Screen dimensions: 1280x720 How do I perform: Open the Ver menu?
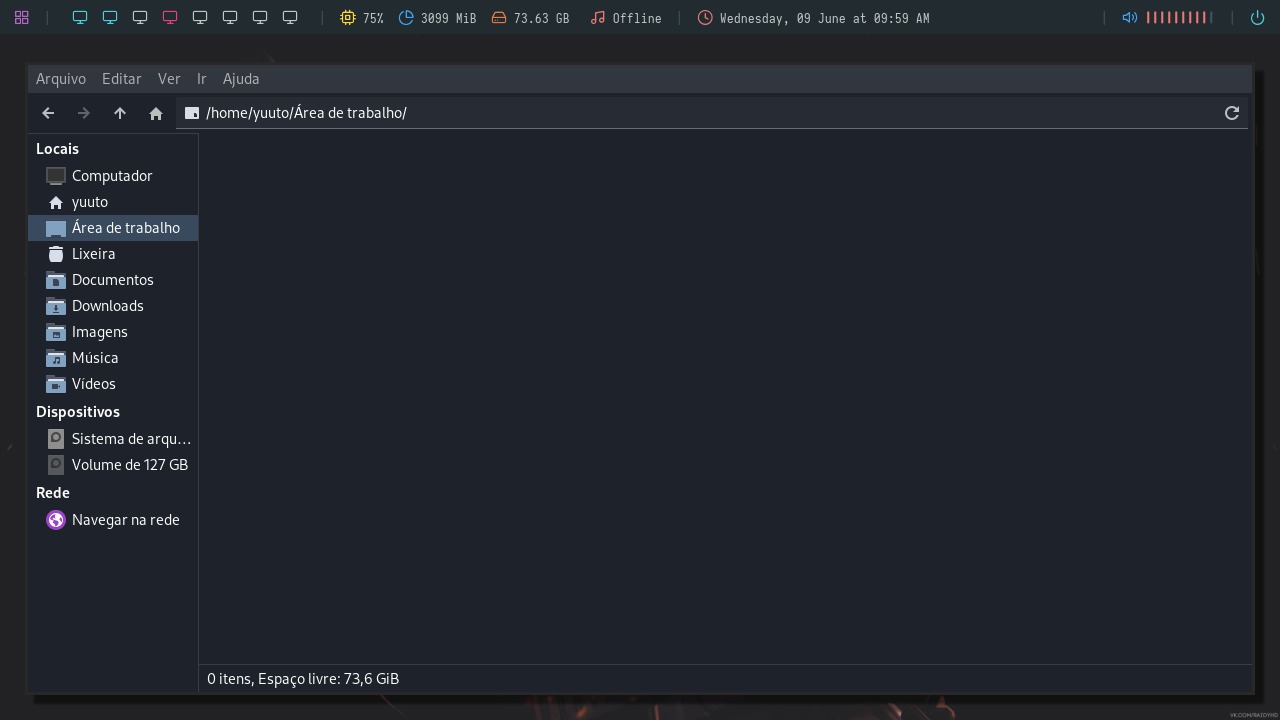click(x=169, y=78)
